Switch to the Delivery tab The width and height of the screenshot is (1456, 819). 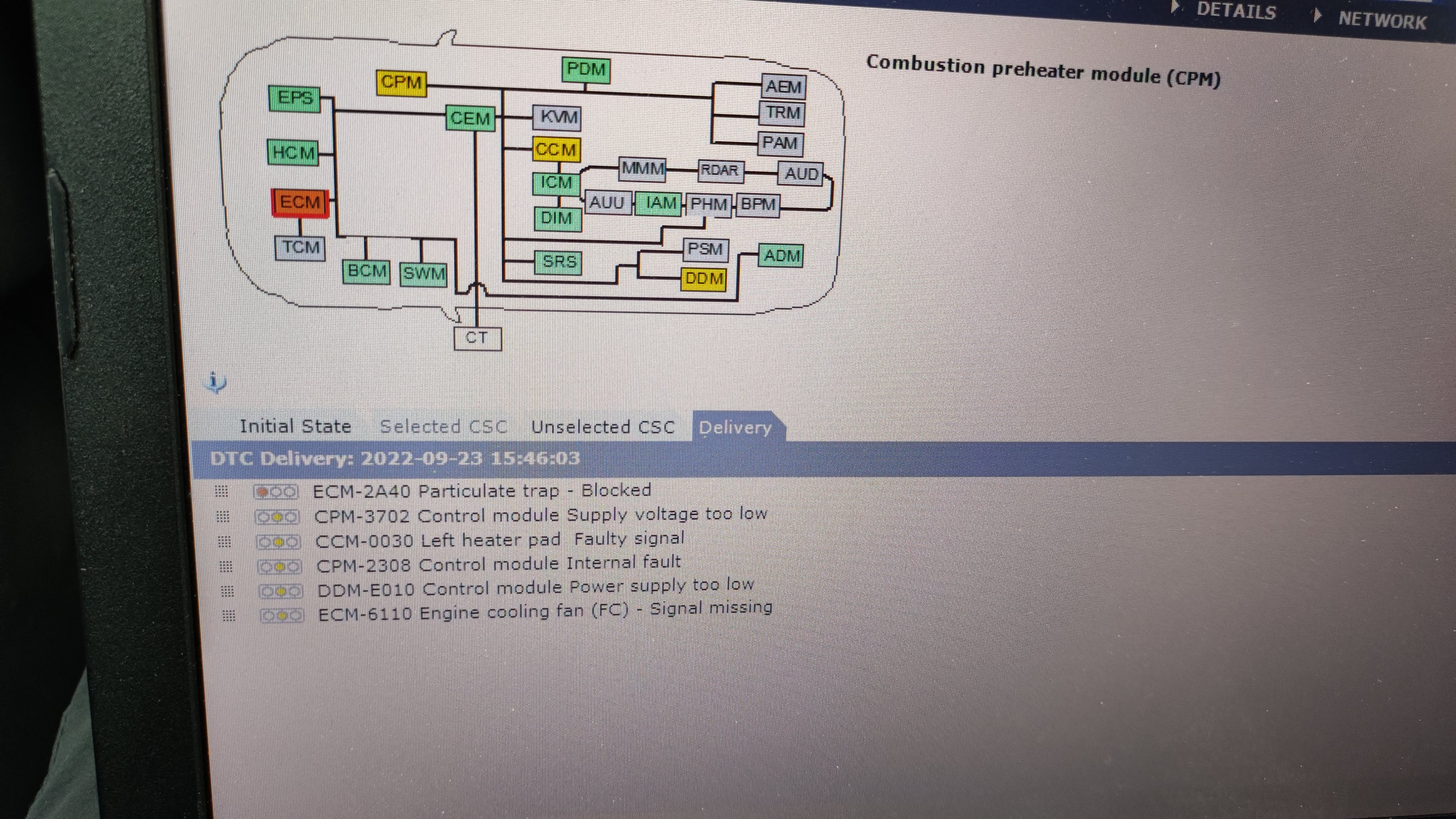[735, 428]
